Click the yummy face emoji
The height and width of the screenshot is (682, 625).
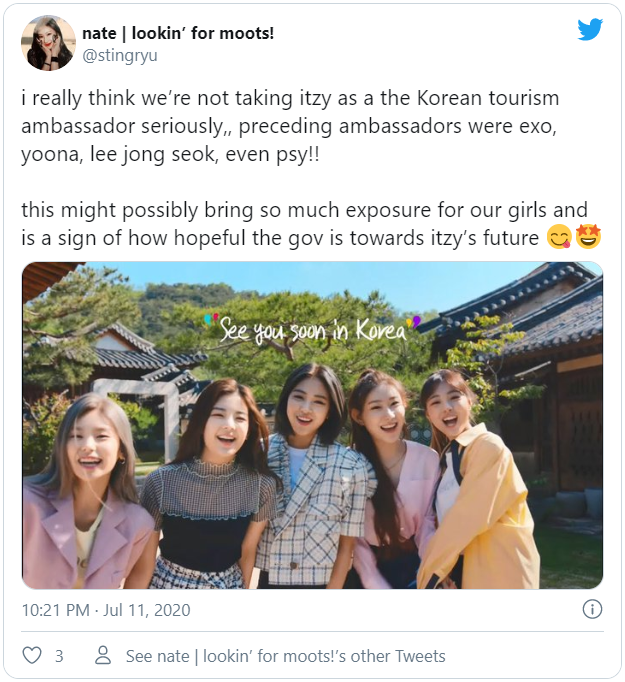pyautogui.click(x=558, y=237)
